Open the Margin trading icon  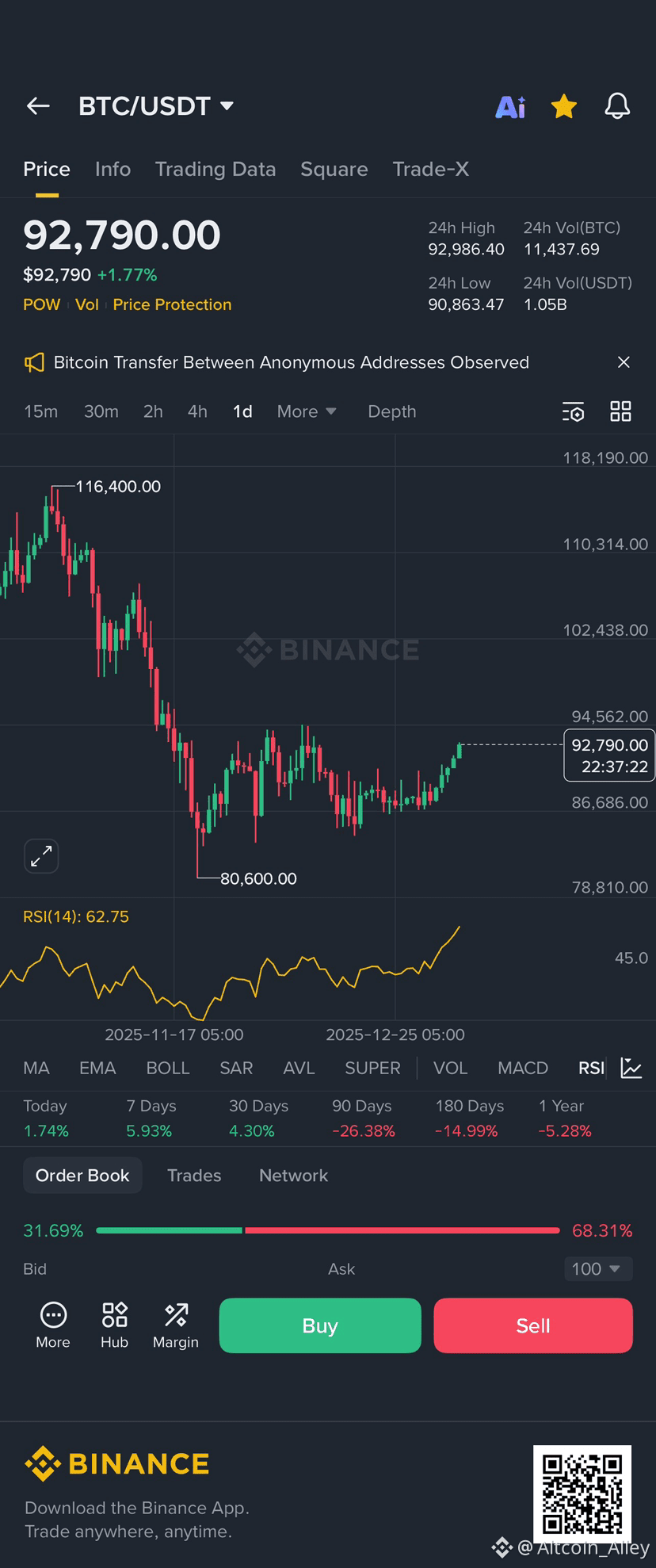[x=176, y=1325]
